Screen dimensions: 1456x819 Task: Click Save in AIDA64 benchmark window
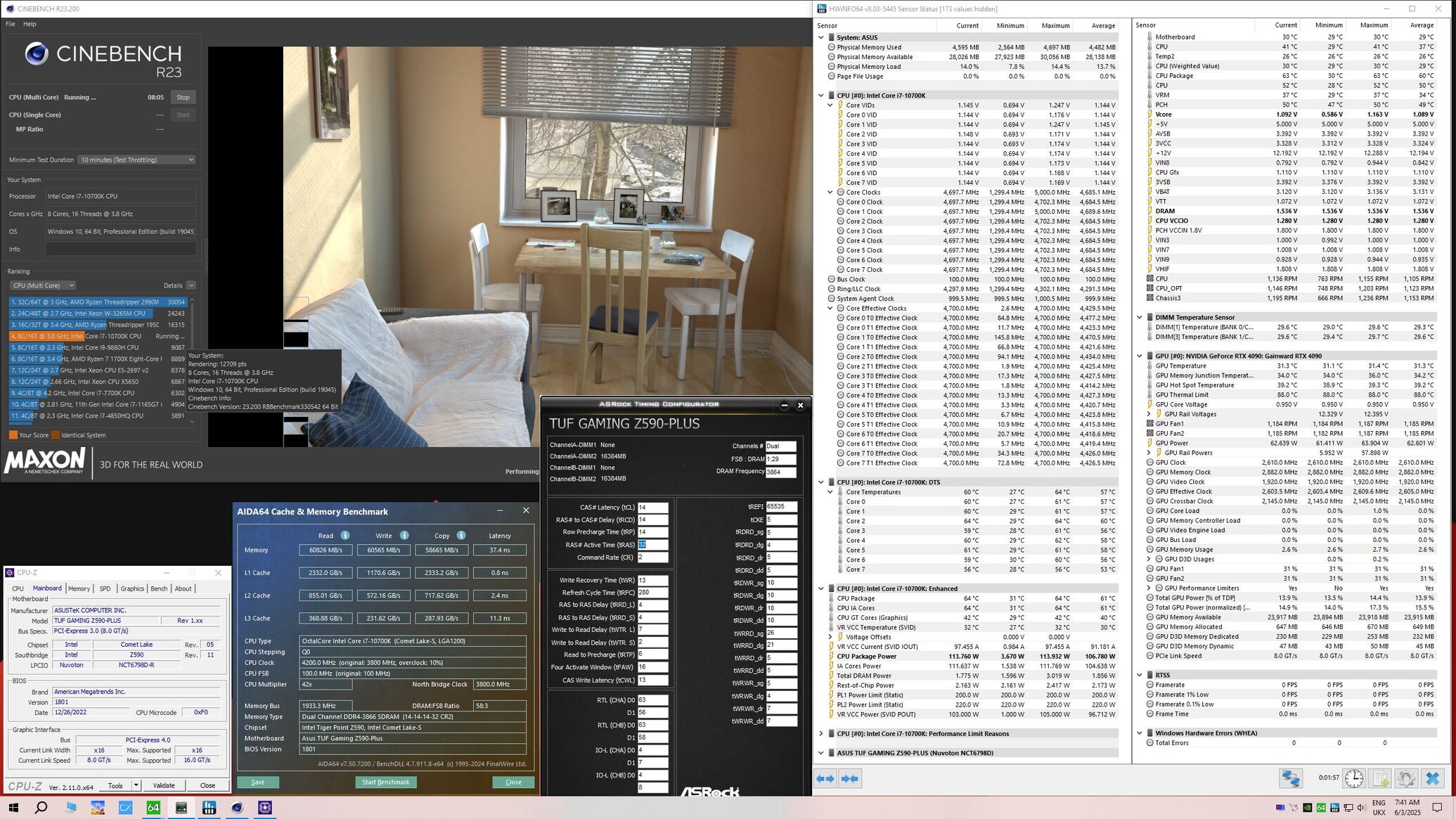(258, 782)
